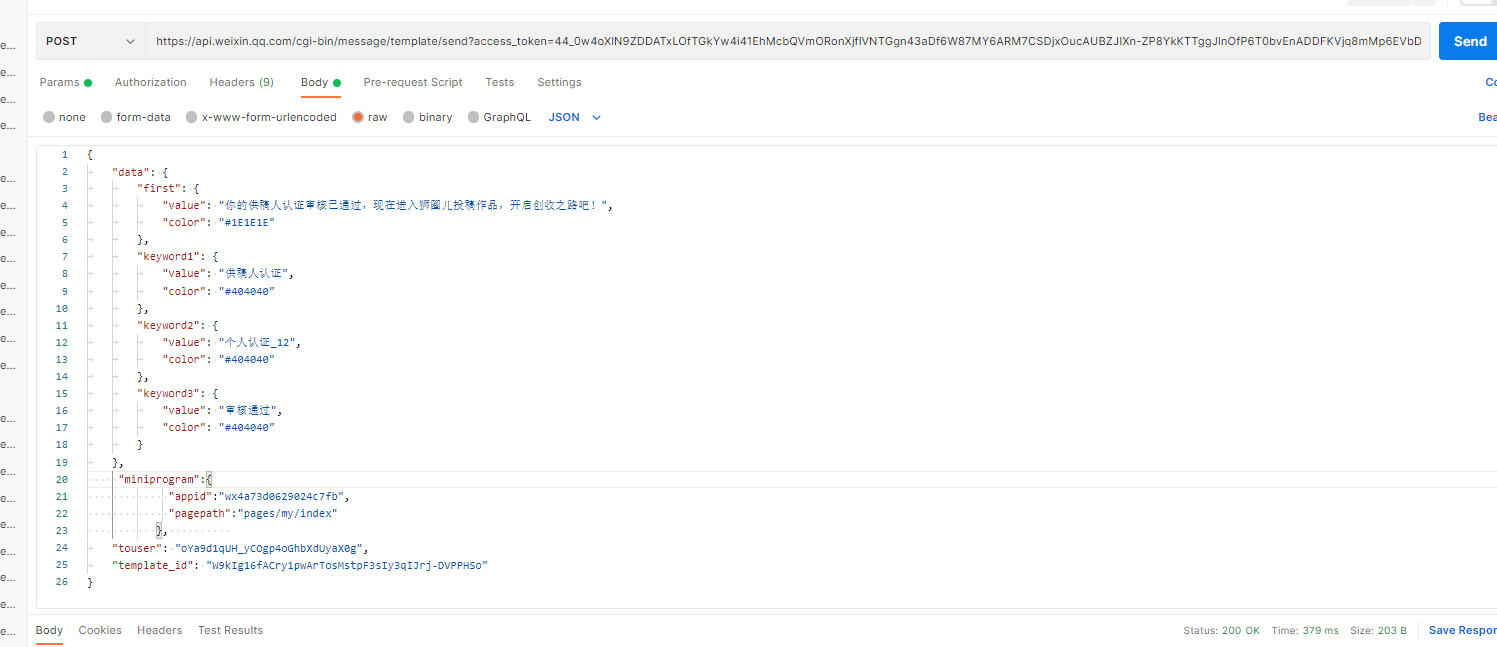Image resolution: width=1497 pixels, height=647 pixels.
Task: Click the "keyword1": { line
Action: click(177, 257)
